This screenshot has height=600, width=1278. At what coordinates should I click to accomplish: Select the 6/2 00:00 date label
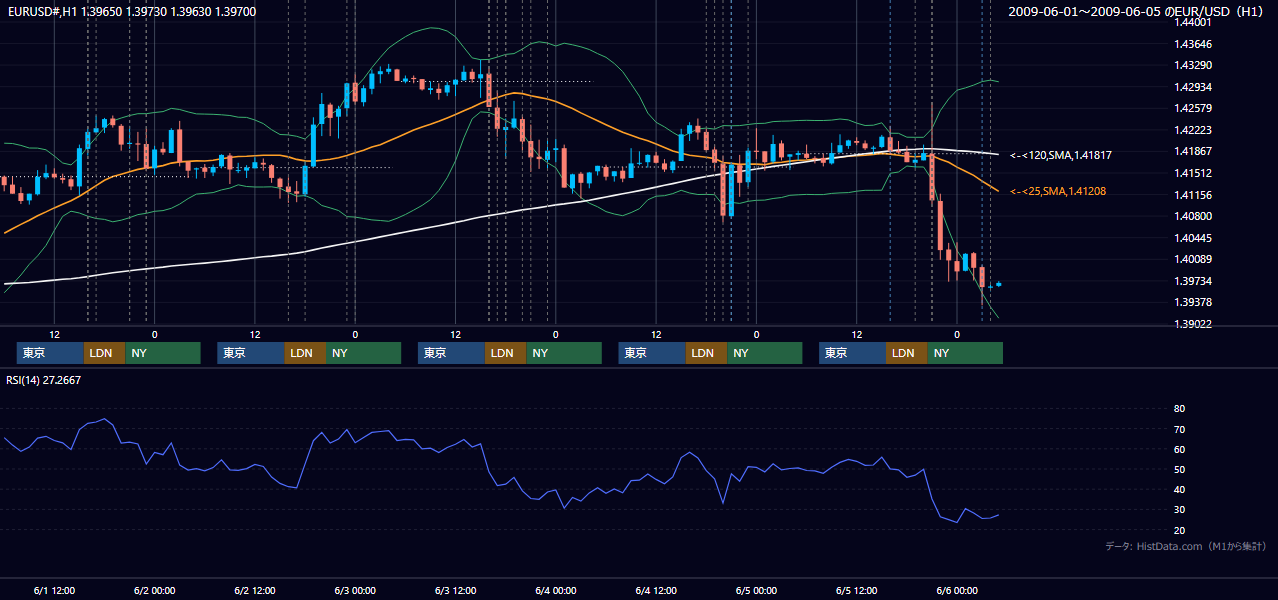155,591
